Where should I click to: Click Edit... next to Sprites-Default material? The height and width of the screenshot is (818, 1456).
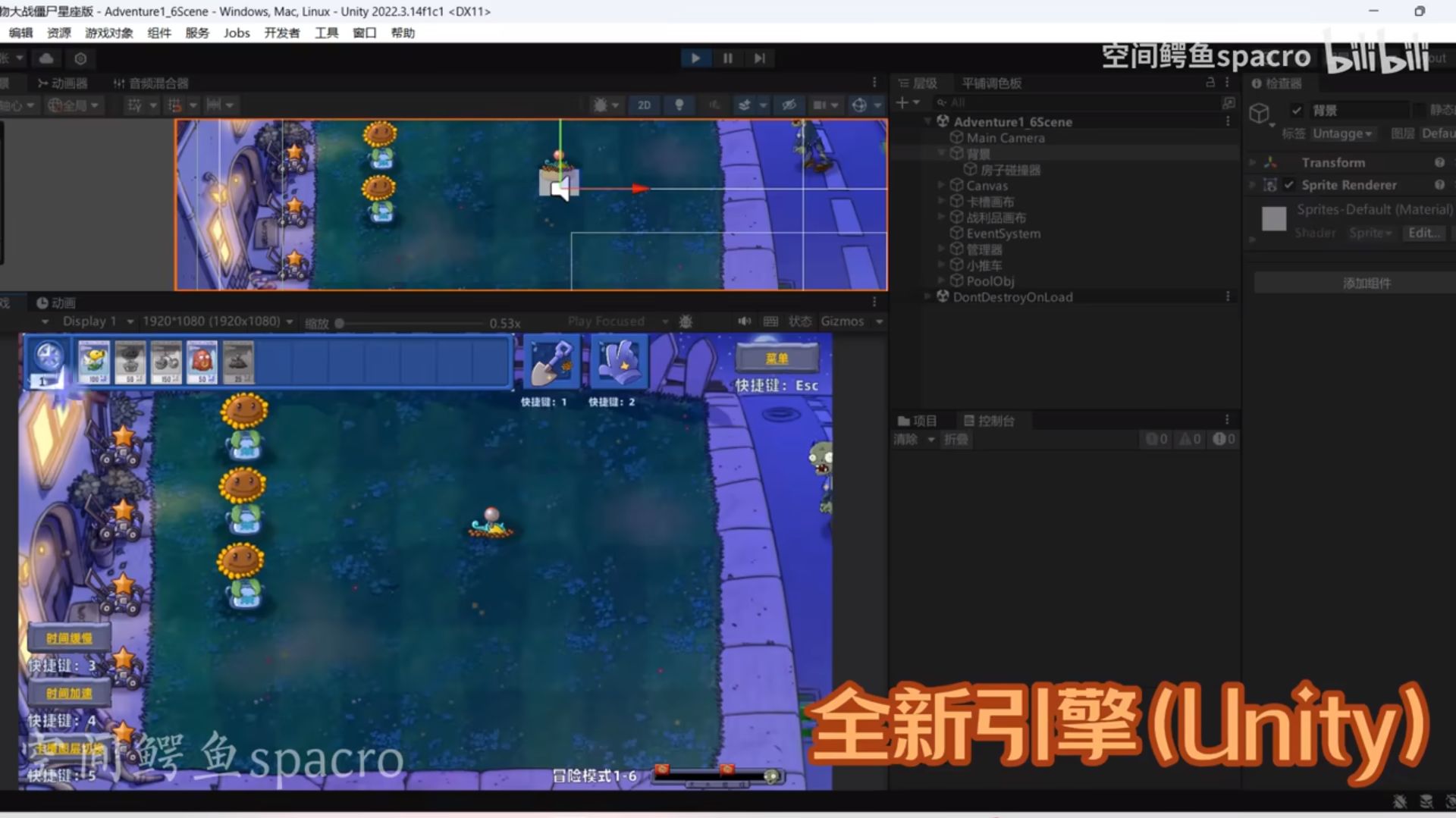tap(1423, 233)
